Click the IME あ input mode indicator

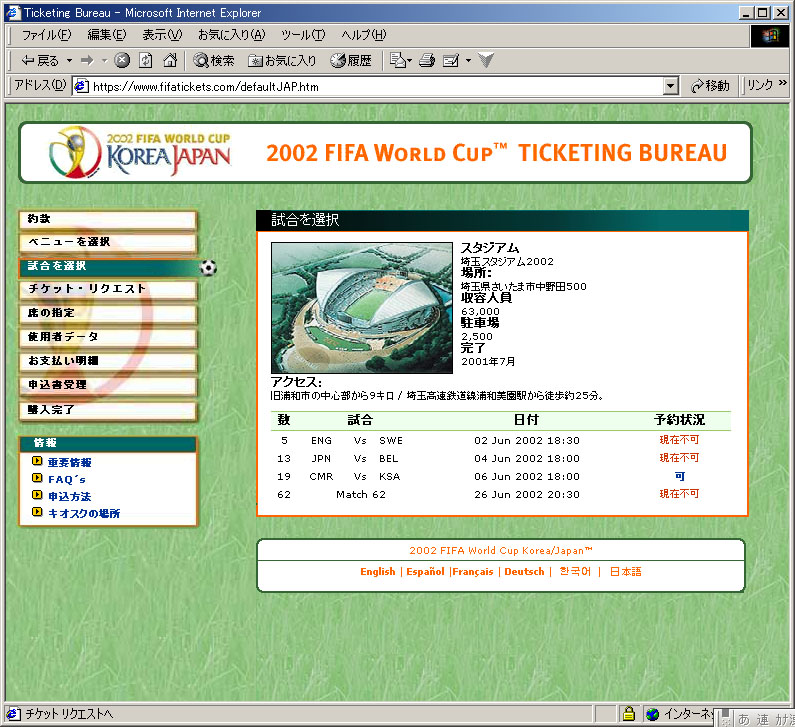(744, 719)
